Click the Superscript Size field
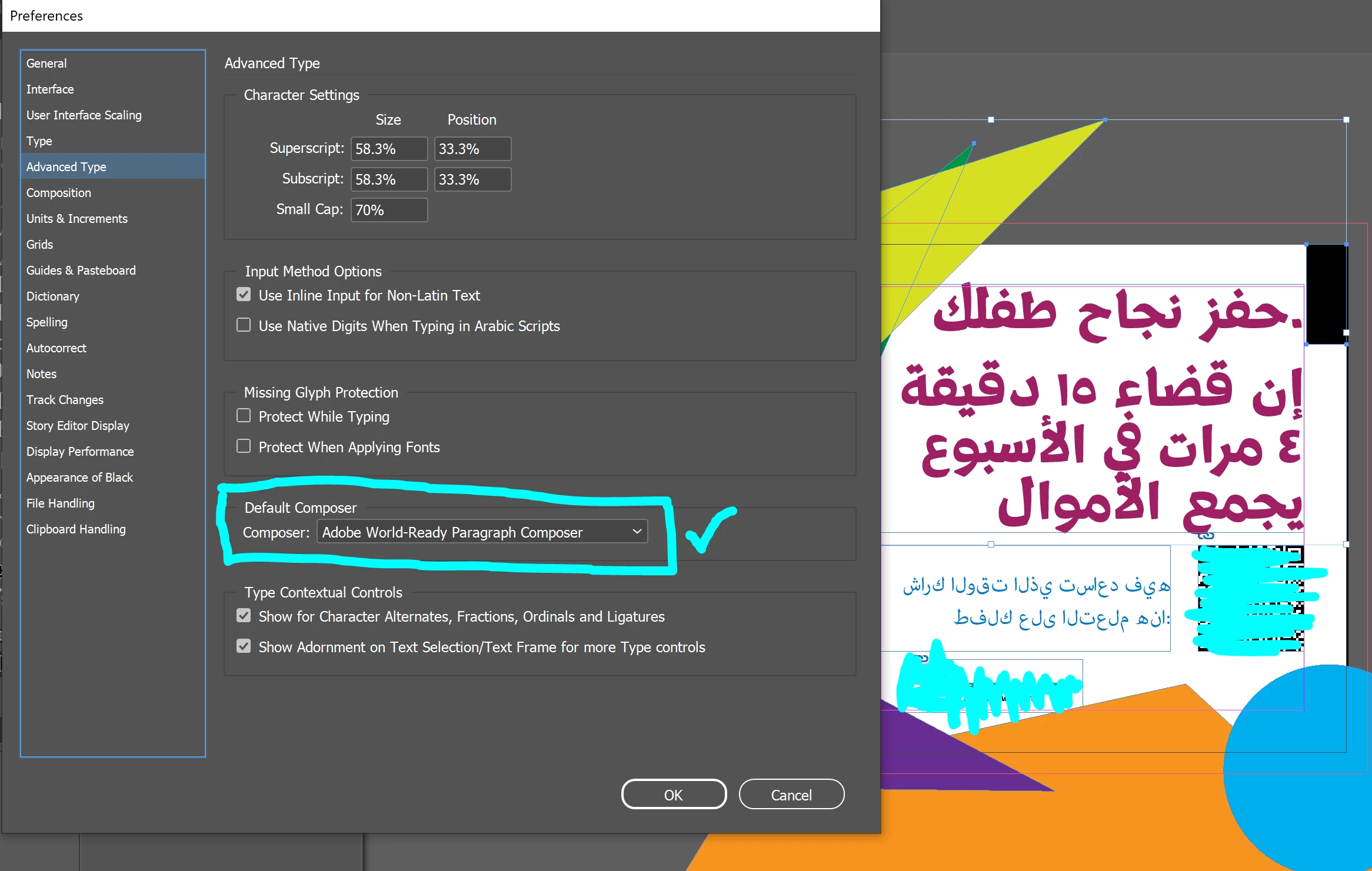Screen dimensions: 1372x871 (388, 149)
